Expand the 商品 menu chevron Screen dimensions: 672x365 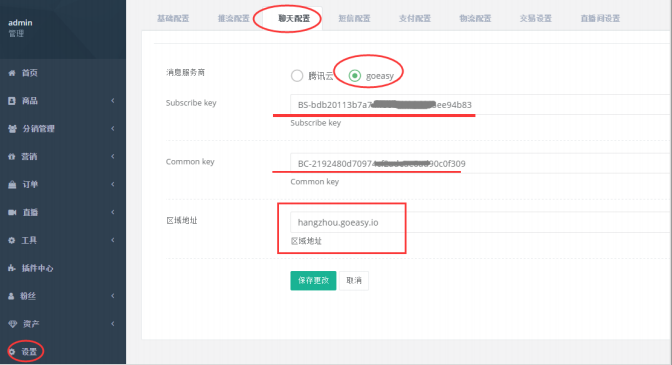click(x=113, y=101)
